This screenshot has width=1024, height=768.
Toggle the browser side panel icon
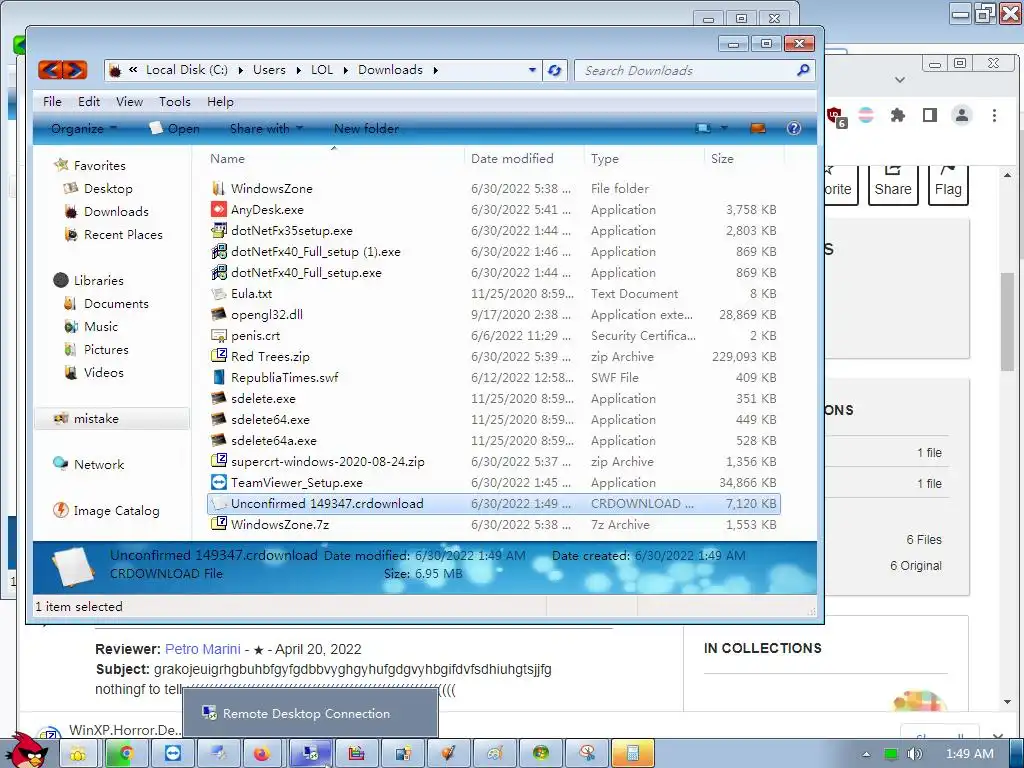click(x=930, y=116)
